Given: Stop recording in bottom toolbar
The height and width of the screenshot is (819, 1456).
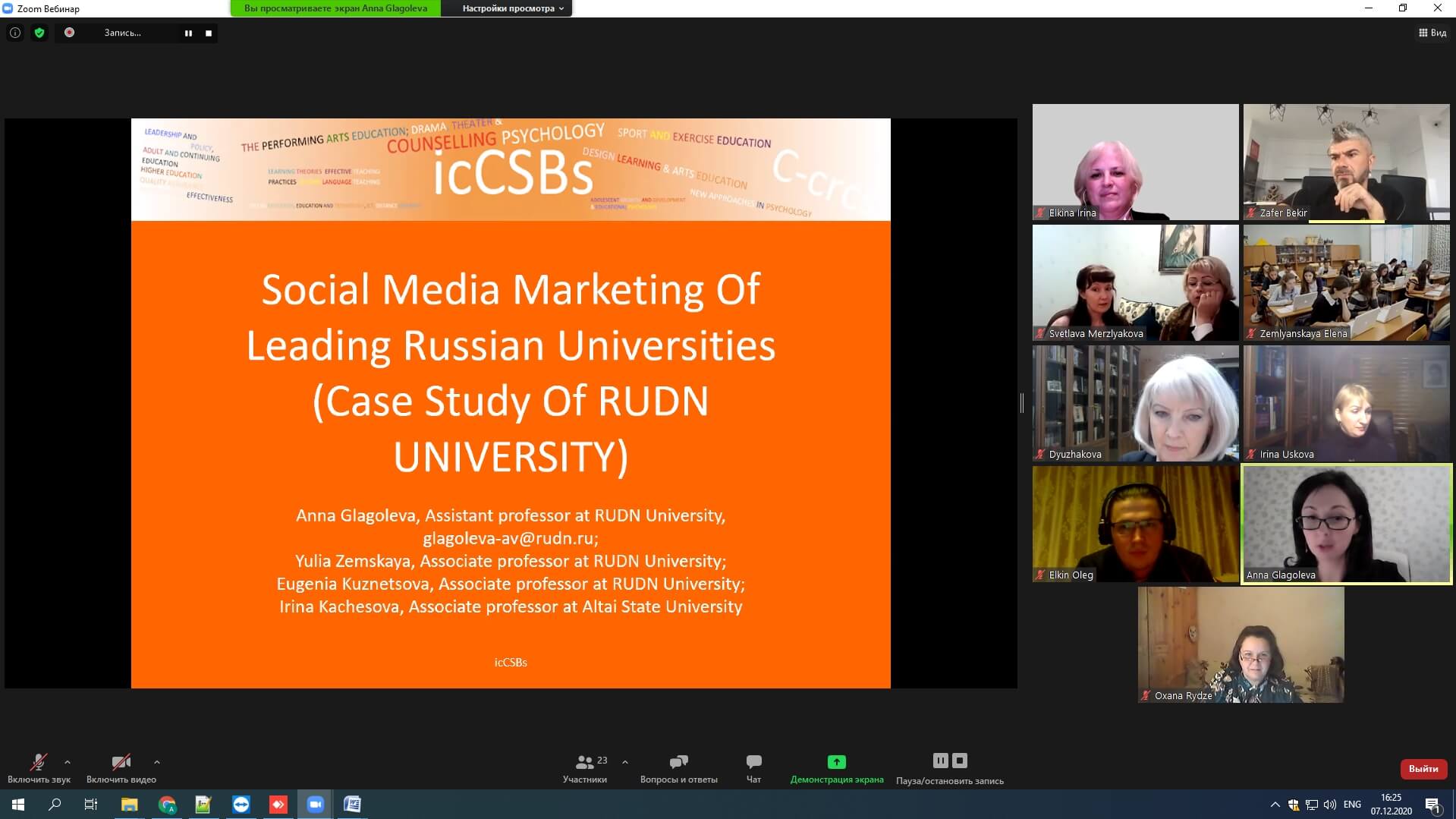Looking at the screenshot, I should coord(960,760).
